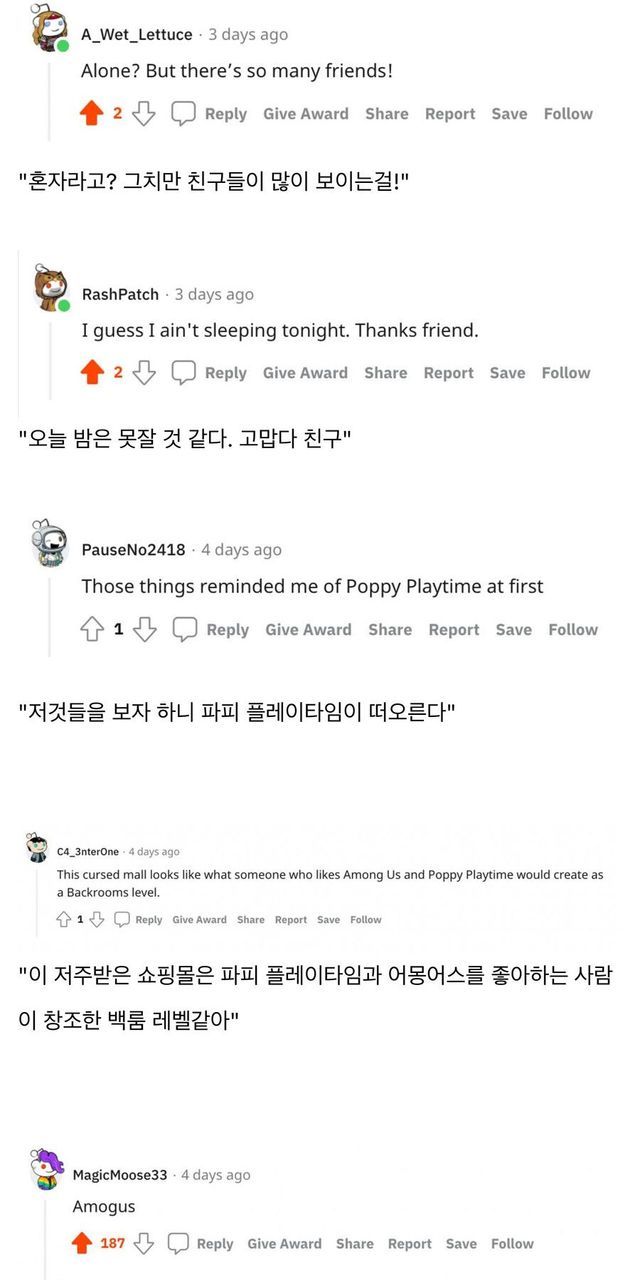
Task: Upvote A_Wet_Lettuce's comment
Action: pos(92,114)
